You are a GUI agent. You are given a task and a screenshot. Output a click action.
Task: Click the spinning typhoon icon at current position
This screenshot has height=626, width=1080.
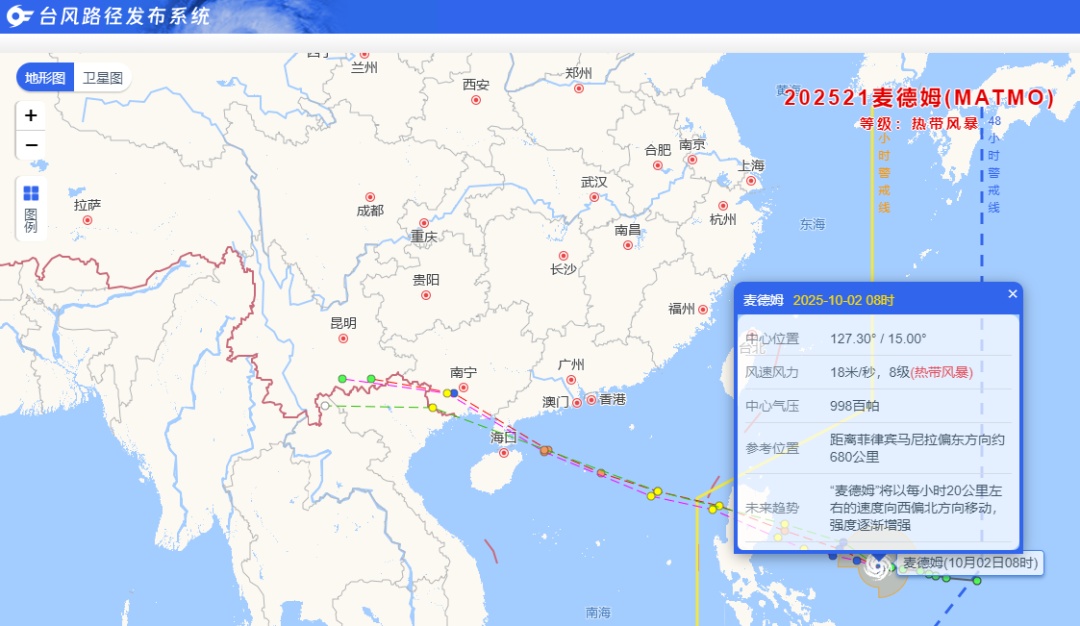[x=876, y=567]
